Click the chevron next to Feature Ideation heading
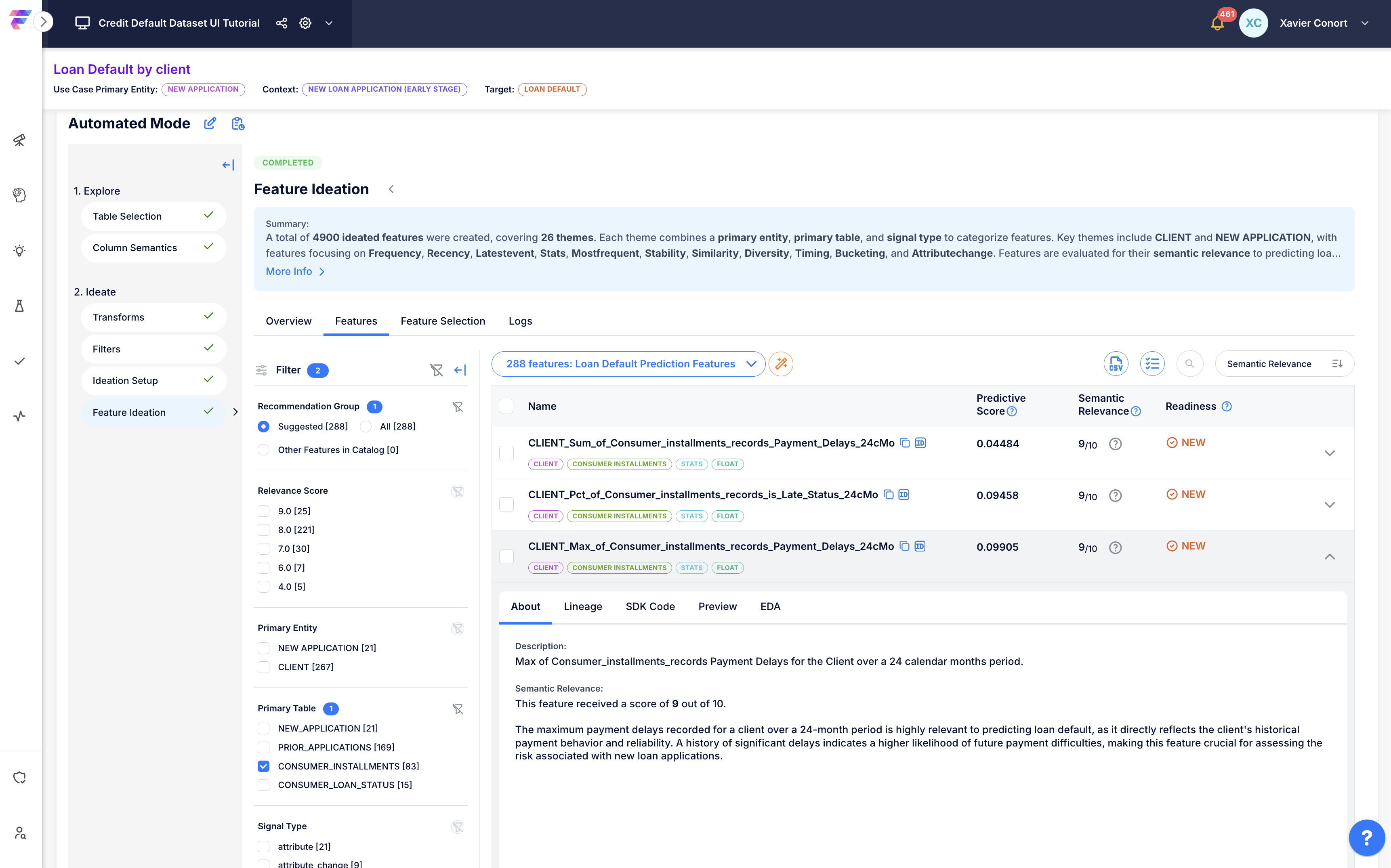Image resolution: width=1391 pixels, height=868 pixels. pyautogui.click(x=391, y=189)
